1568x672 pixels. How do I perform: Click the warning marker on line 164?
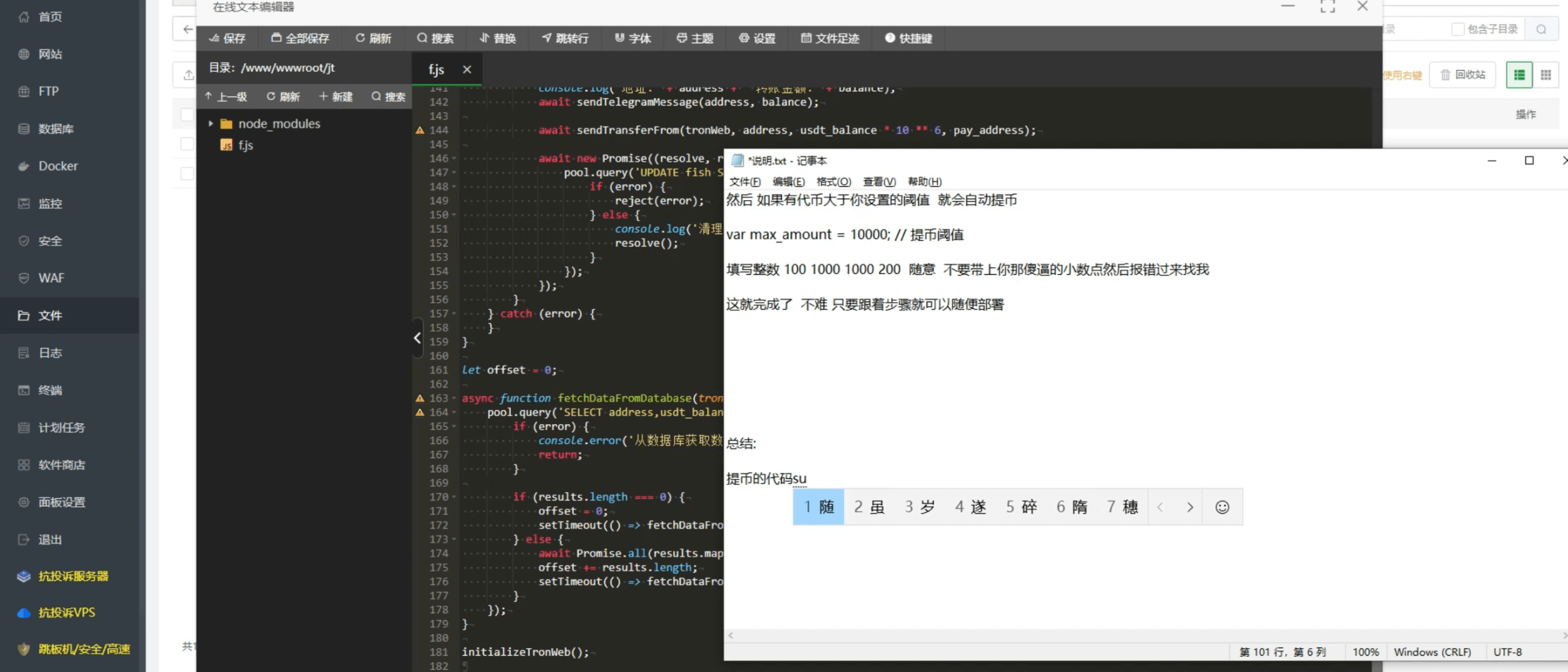coord(420,412)
